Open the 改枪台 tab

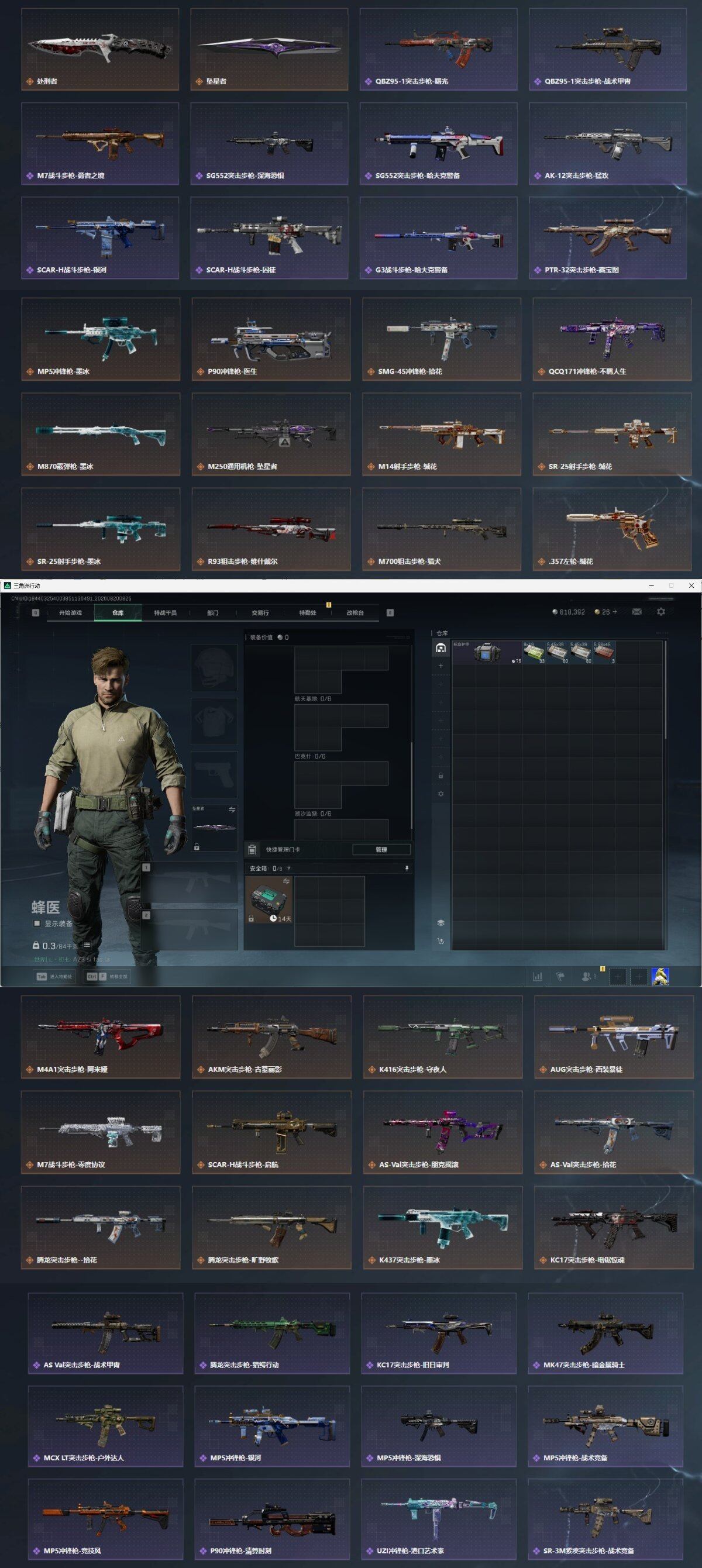click(355, 613)
